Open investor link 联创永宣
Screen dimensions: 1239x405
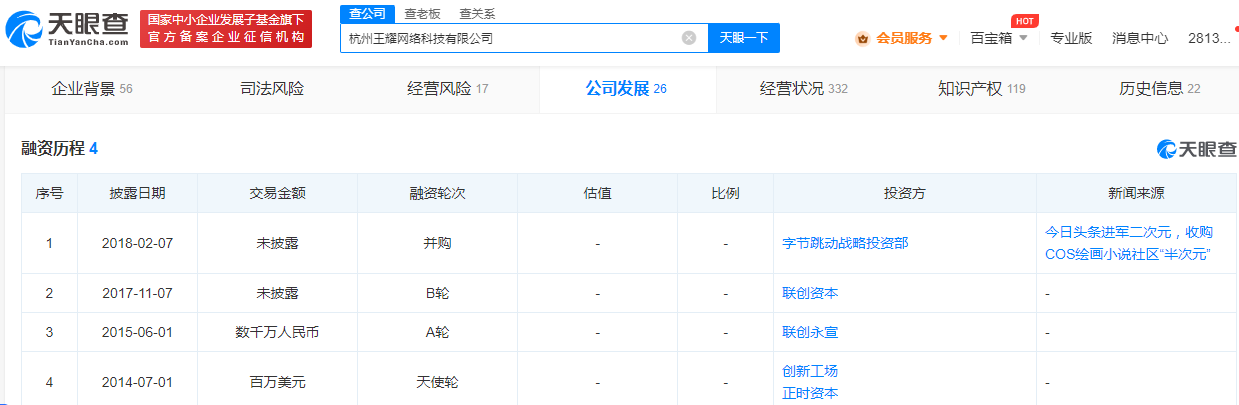pos(810,331)
